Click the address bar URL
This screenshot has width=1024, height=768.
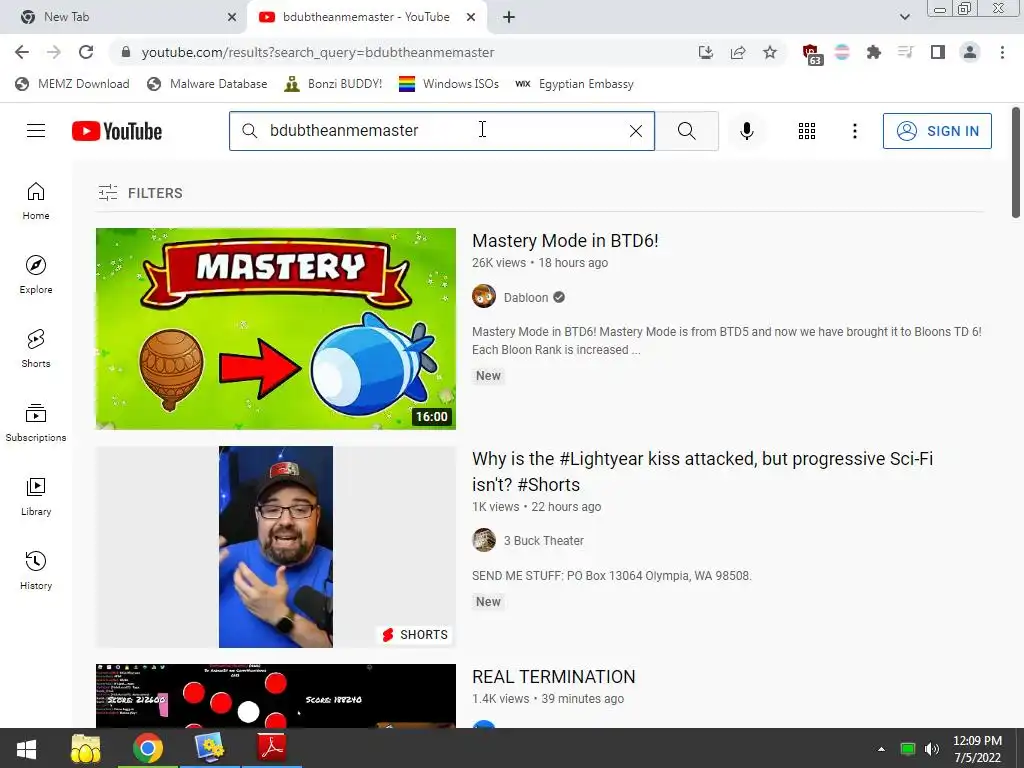(317, 52)
